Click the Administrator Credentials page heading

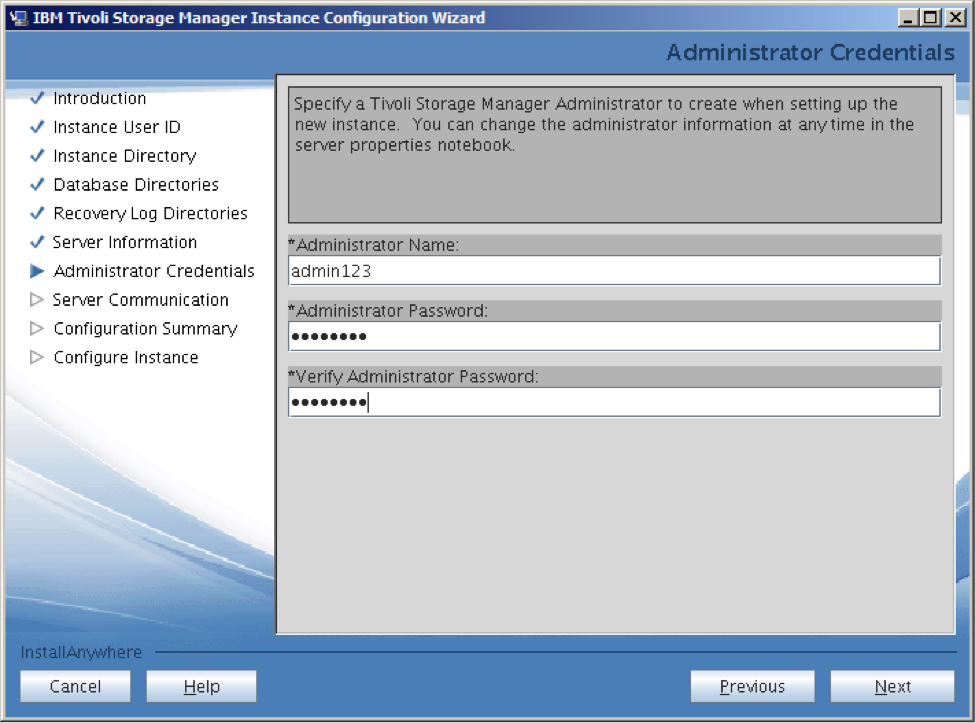click(810, 53)
